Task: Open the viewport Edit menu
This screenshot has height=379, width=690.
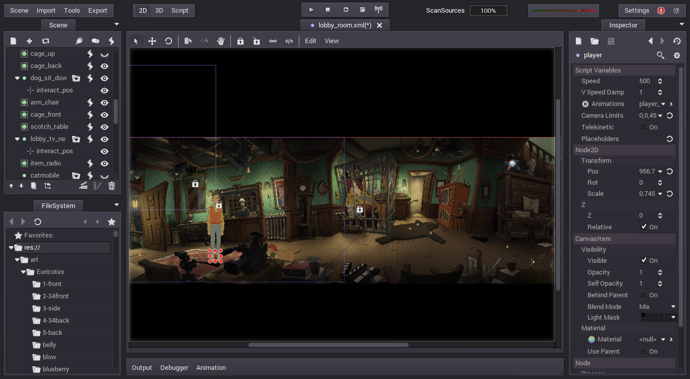Action: point(310,41)
